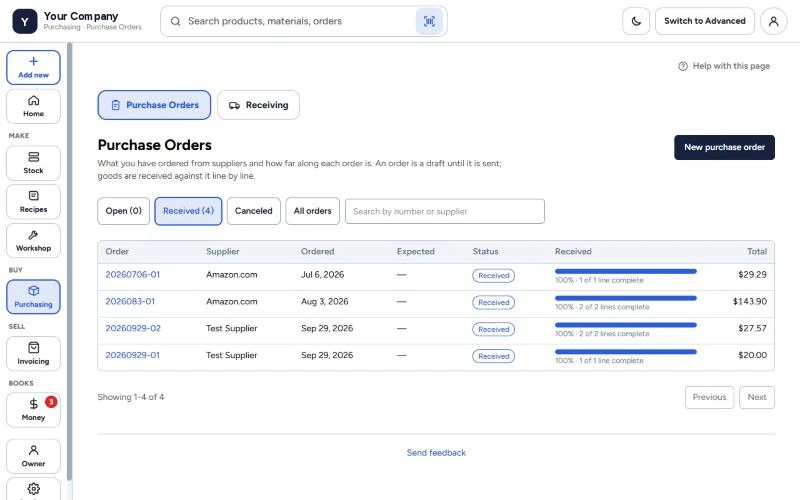This screenshot has height=500, width=800.
Task: Click Showing 1-4 of 4 text
Action: (131, 397)
